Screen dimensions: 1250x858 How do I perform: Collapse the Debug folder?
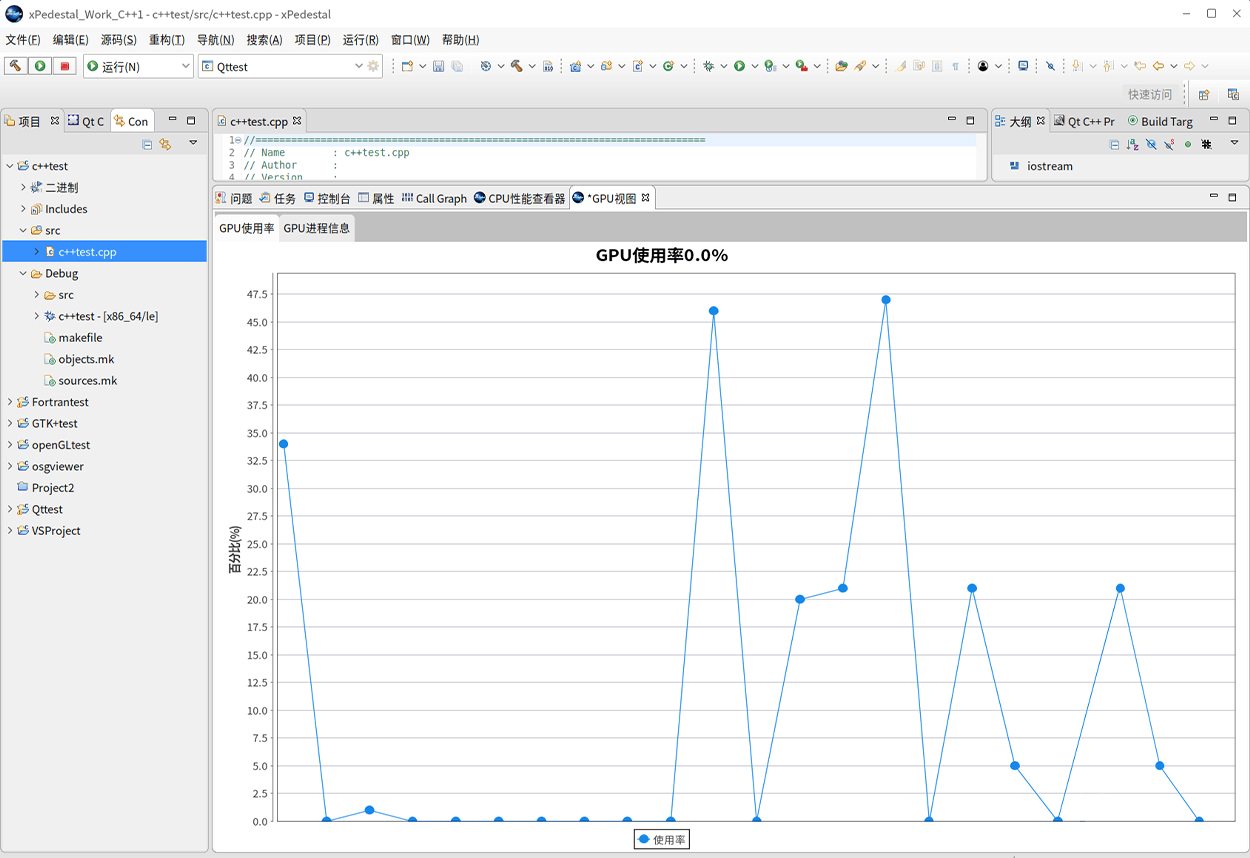click(x=23, y=273)
